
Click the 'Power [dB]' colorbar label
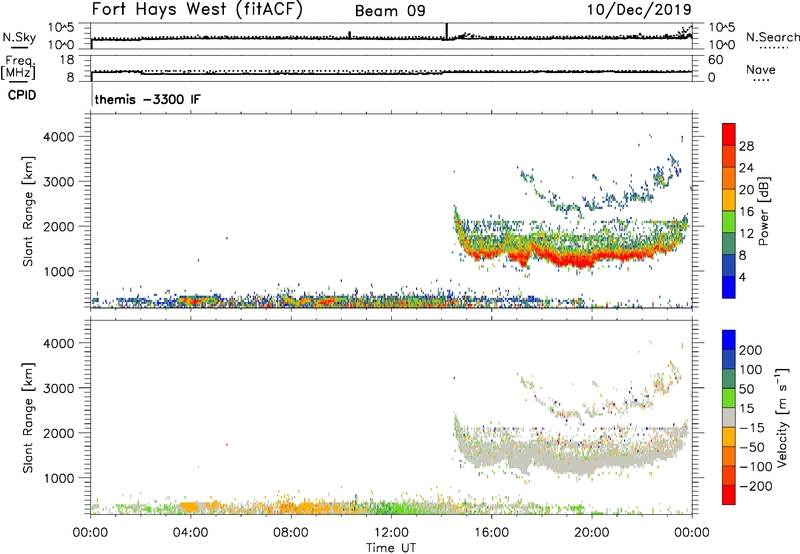[x=763, y=211]
